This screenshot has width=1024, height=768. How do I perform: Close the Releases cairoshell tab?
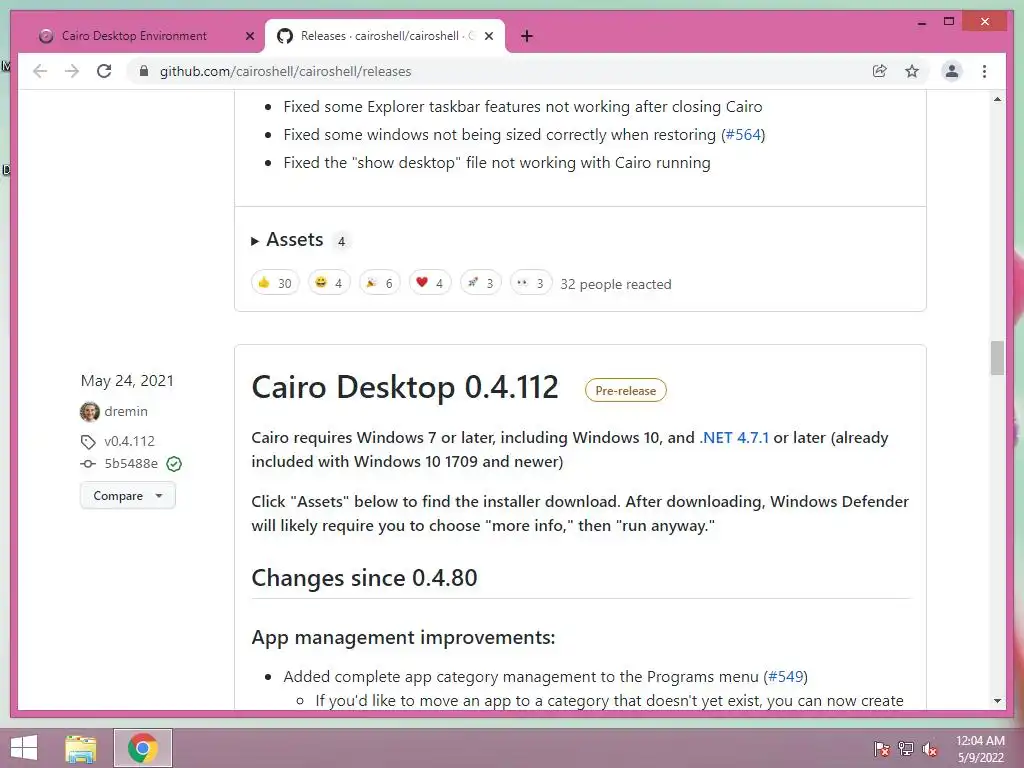[488, 36]
